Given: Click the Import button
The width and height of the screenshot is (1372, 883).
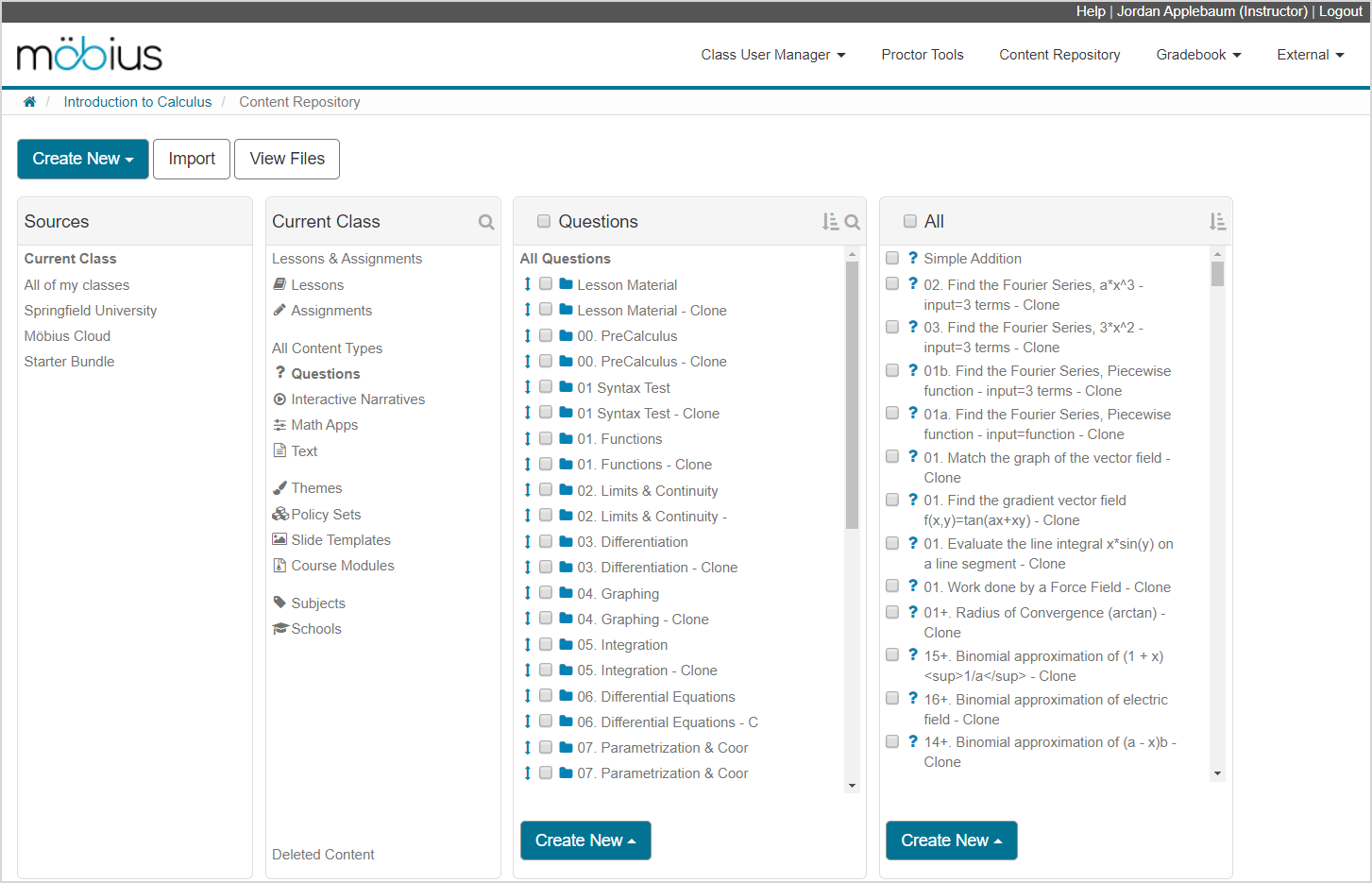Looking at the screenshot, I should [x=191, y=159].
